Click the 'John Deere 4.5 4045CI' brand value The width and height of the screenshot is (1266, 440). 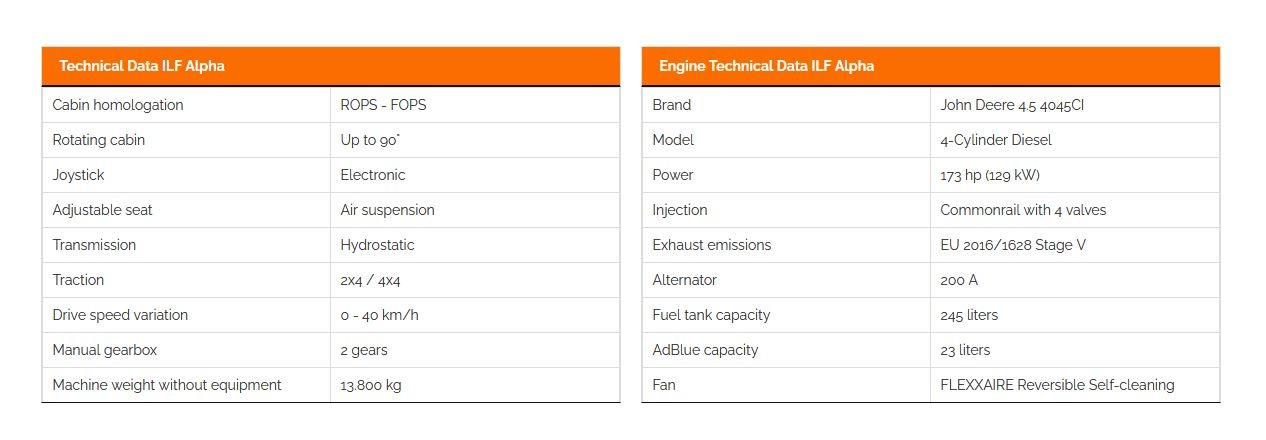pos(1012,105)
